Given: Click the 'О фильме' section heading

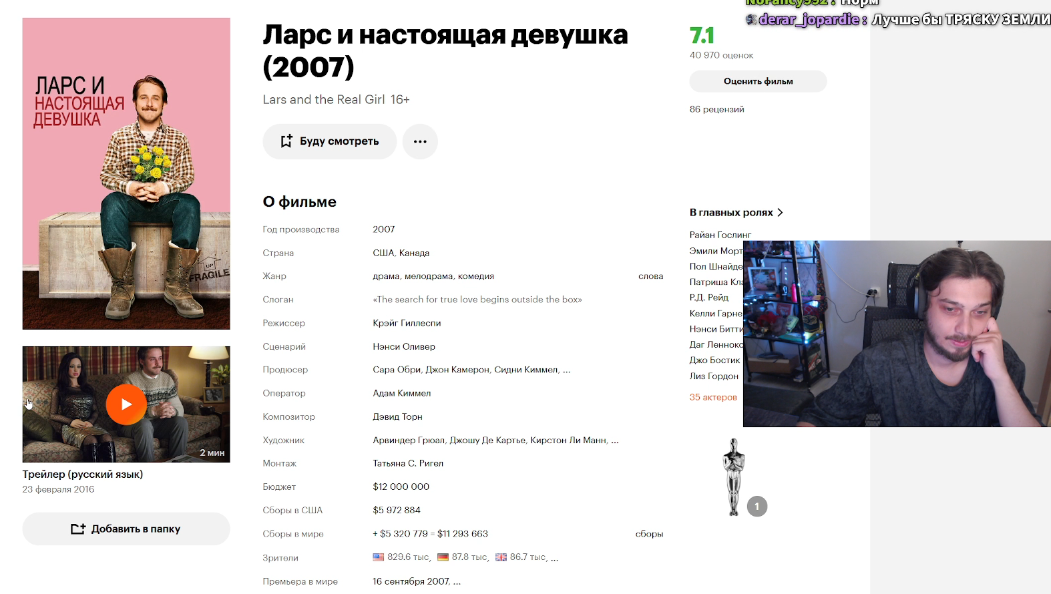Looking at the screenshot, I should click(x=300, y=202).
